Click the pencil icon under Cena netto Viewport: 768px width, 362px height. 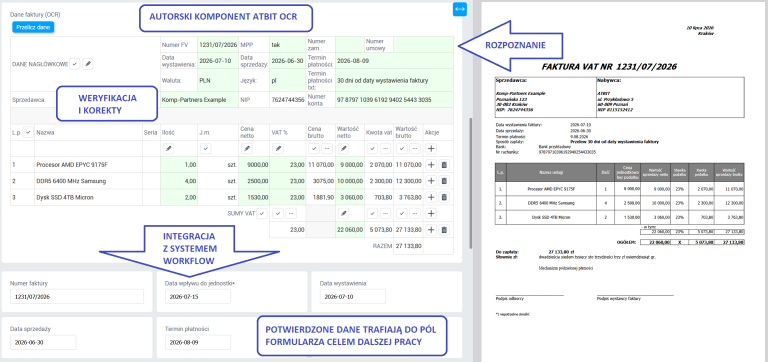(x=247, y=148)
